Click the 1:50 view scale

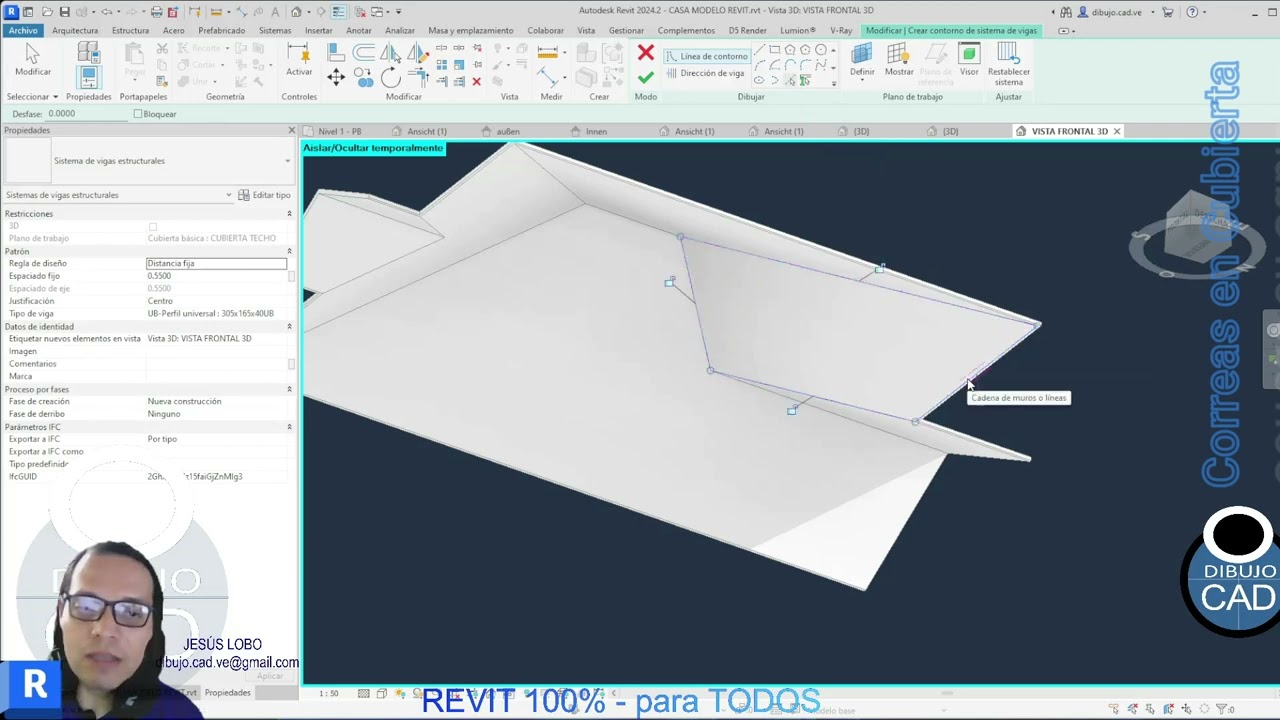coord(328,693)
